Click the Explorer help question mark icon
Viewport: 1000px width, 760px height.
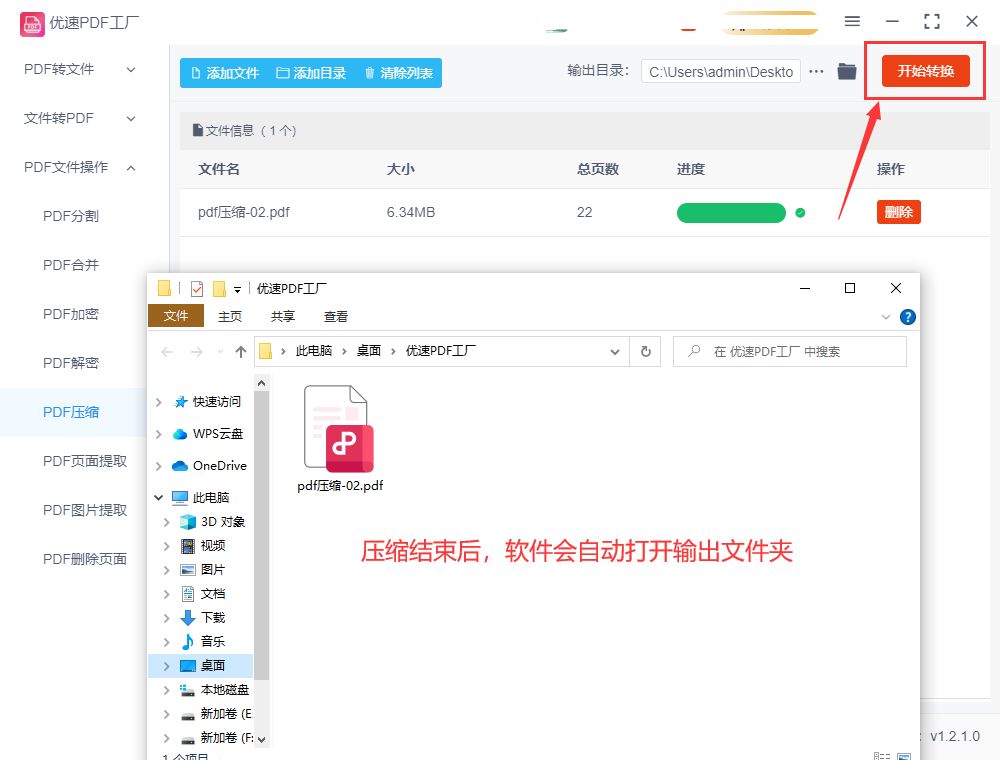tap(908, 317)
